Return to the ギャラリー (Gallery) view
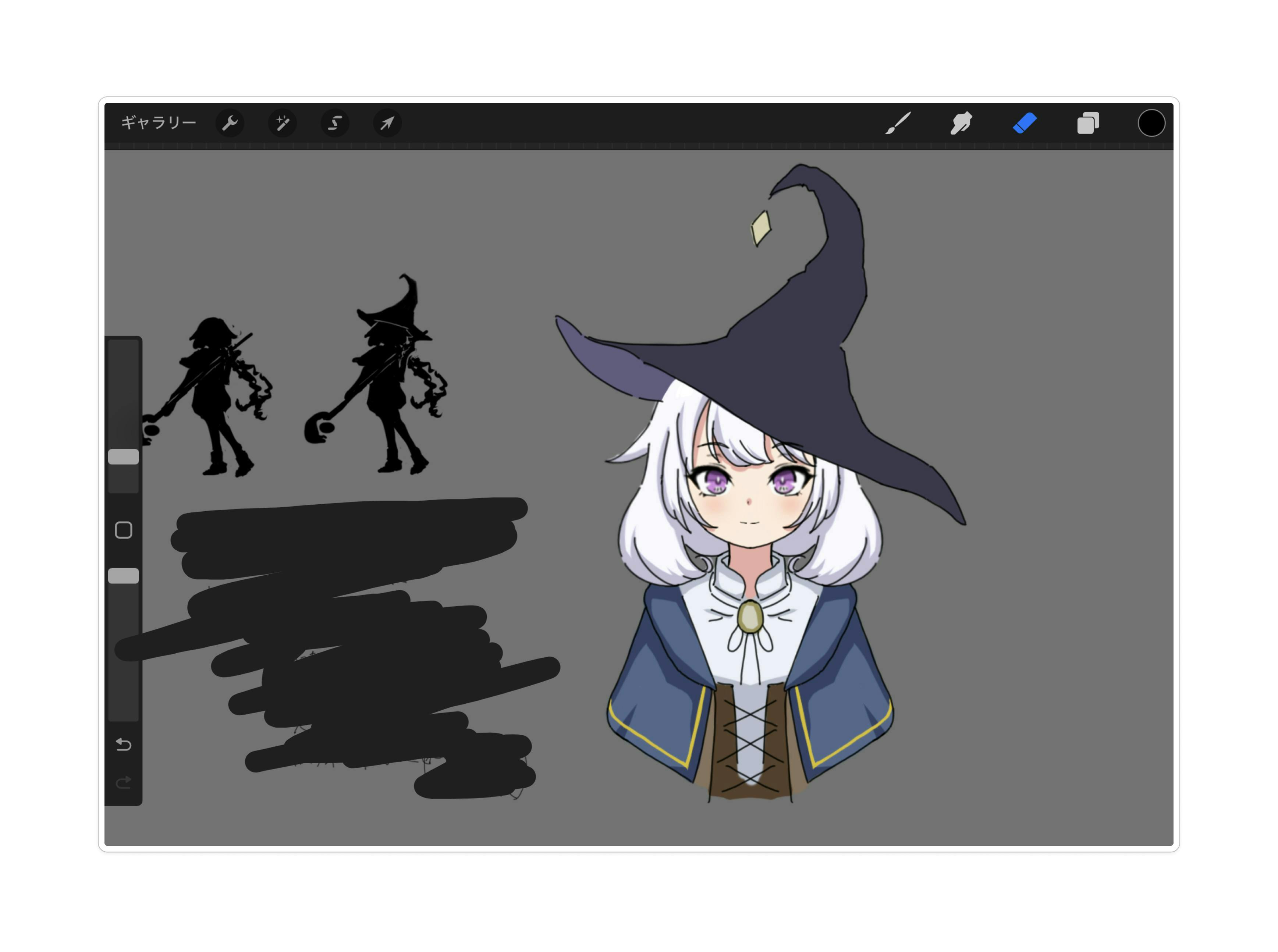1278x952 pixels. [x=159, y=123]
